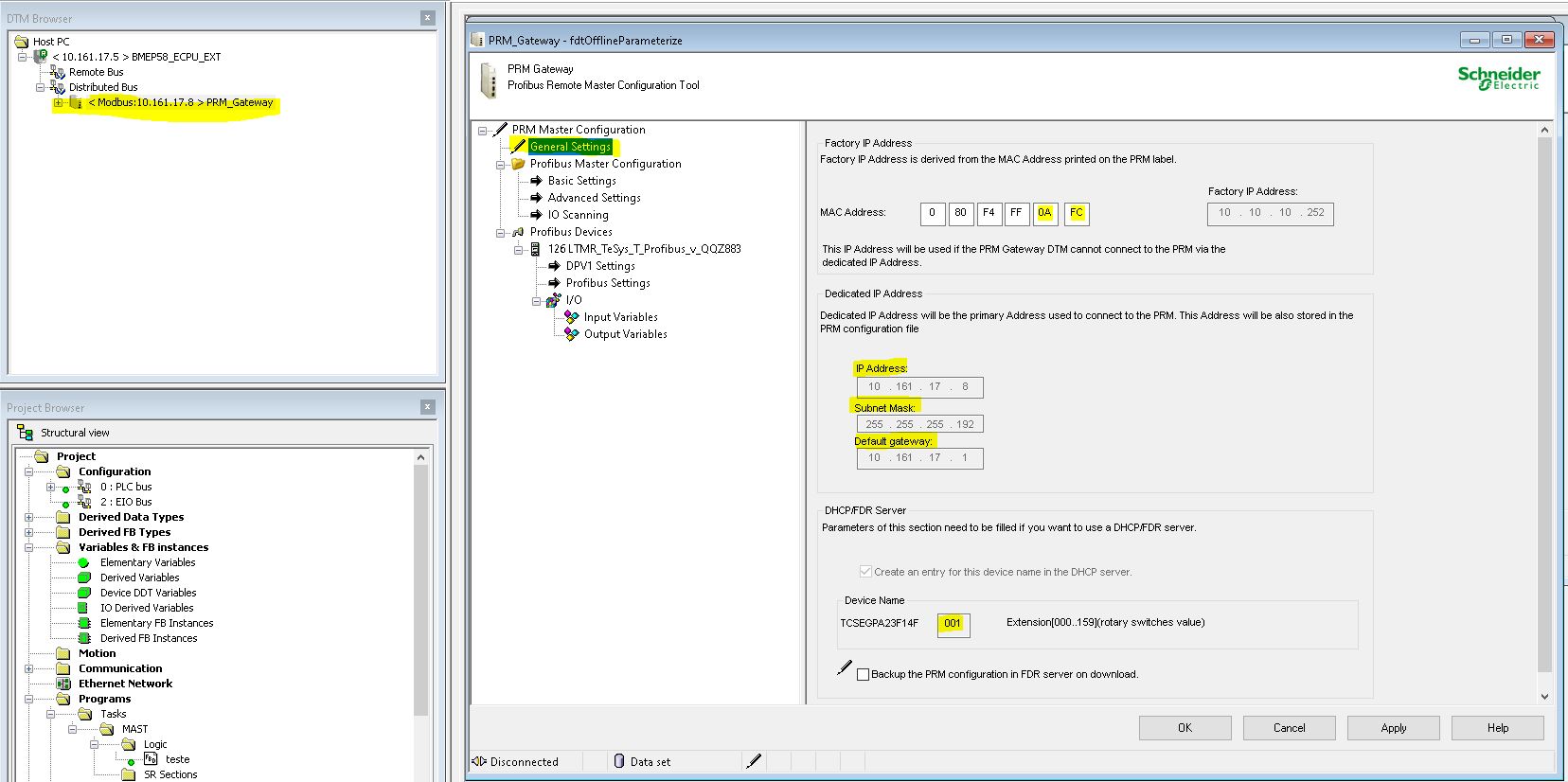Image resolution: width=1568 pixels, height=782 pixels.
Task: Click the Project Browser scroll-up arrow
Action: pos(421,457)
